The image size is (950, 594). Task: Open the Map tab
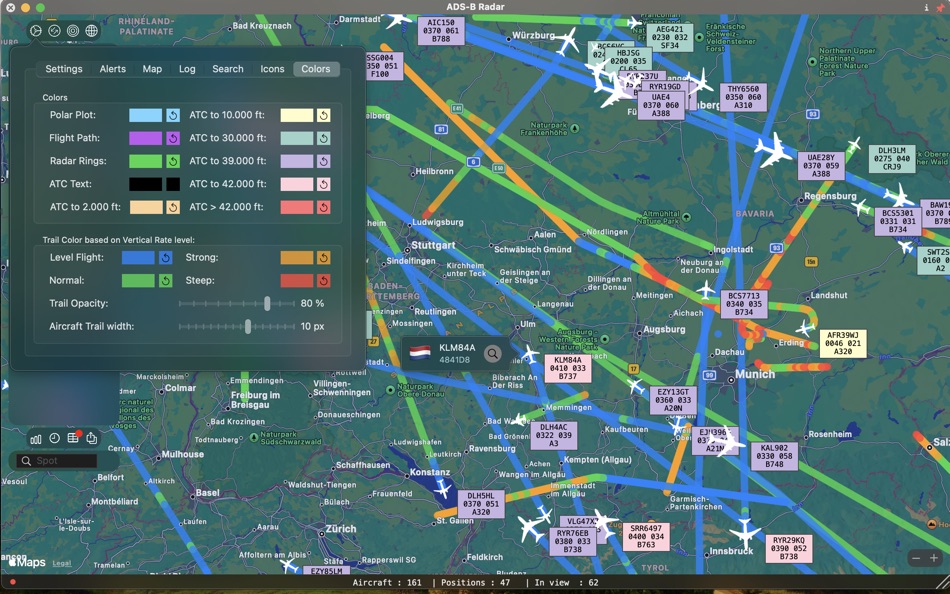152,69
